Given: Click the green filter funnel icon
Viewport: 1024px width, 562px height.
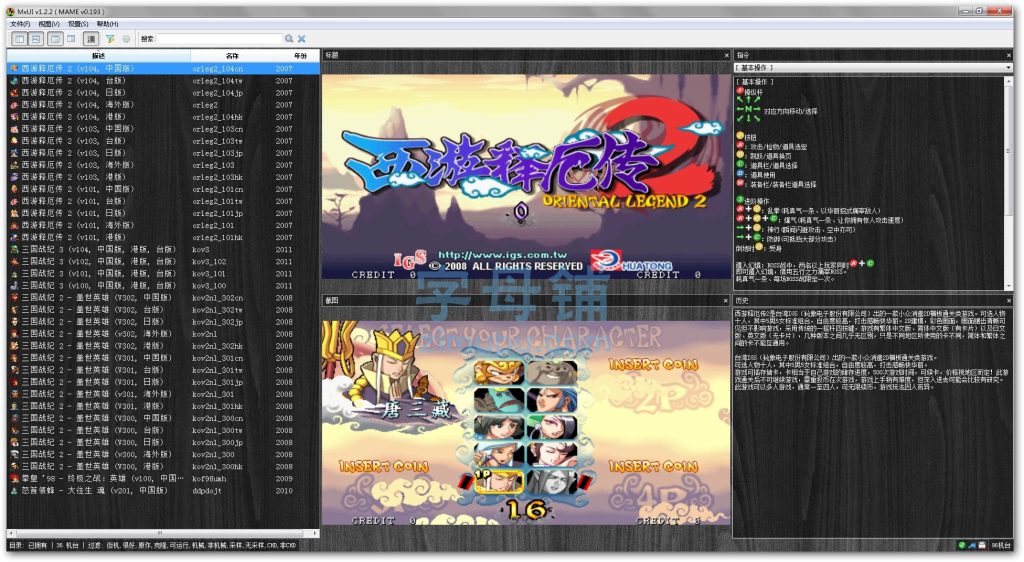Looking at the screenshot, I should (x=110, y=39).
